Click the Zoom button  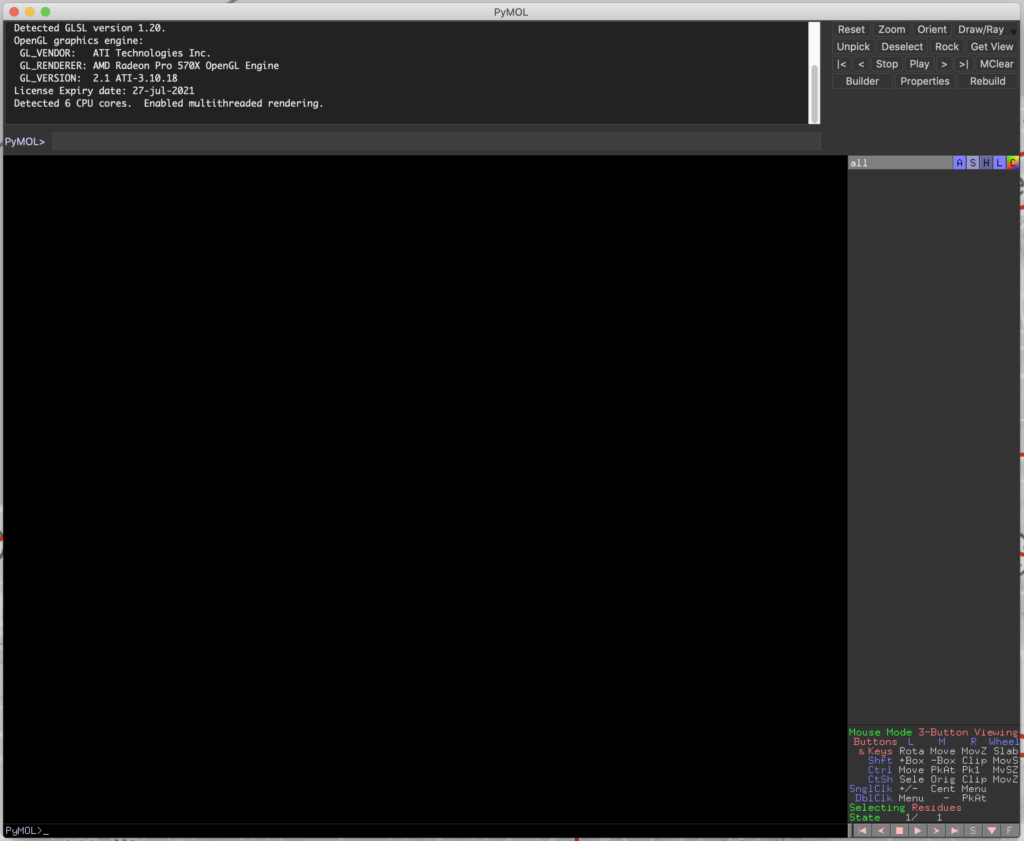[891, 29]
